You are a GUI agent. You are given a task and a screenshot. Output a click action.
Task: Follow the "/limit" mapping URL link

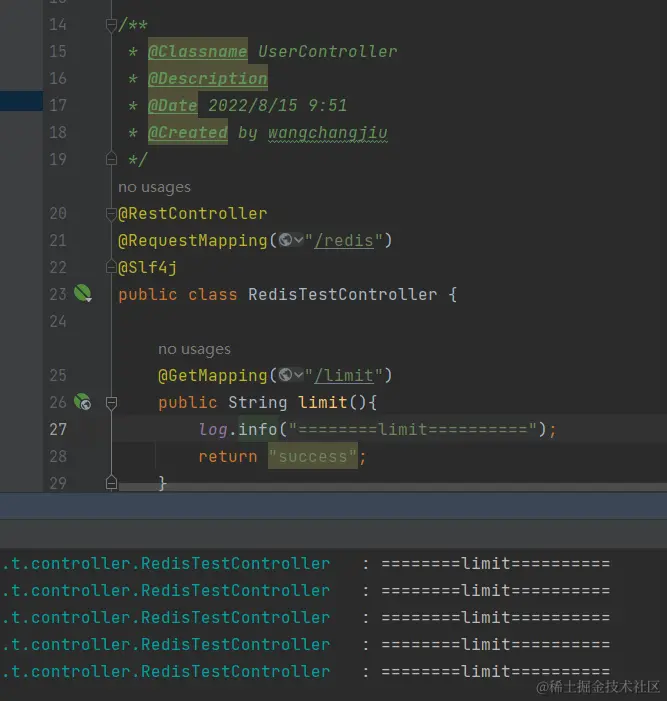344,375
